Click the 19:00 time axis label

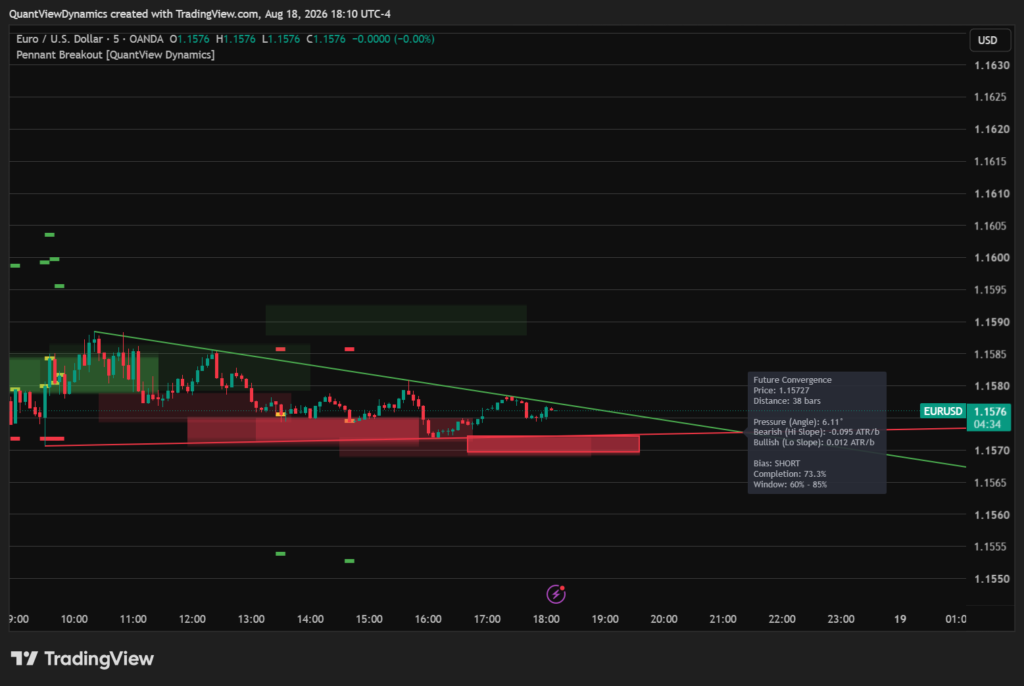[x=605, y=619]
